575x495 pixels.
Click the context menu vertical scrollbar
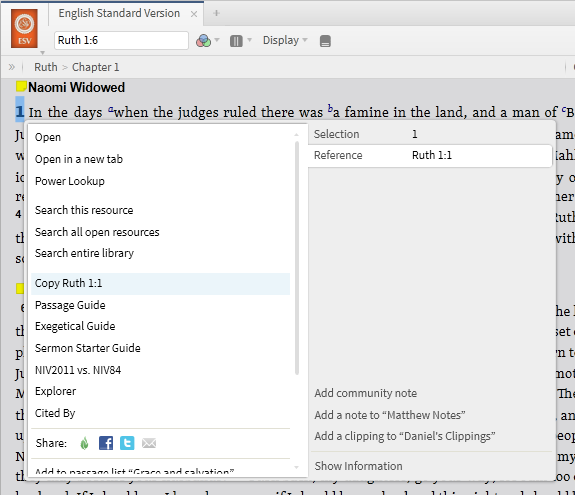tap(297, 258)
